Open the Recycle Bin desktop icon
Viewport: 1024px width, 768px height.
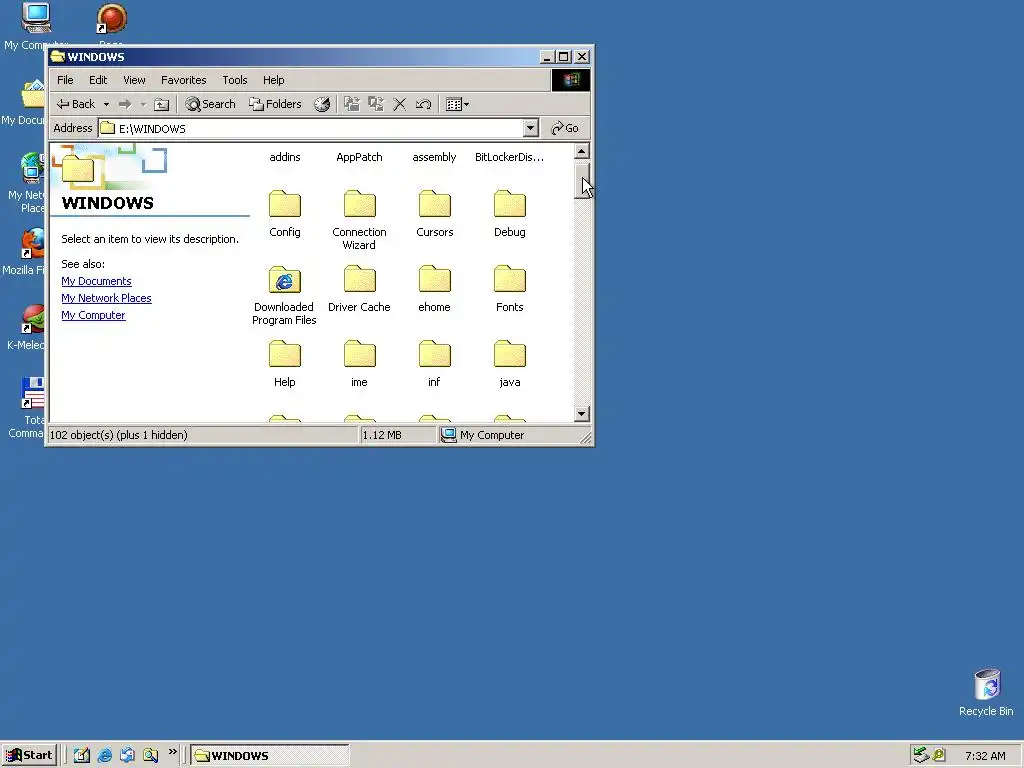tap(986, 692)
